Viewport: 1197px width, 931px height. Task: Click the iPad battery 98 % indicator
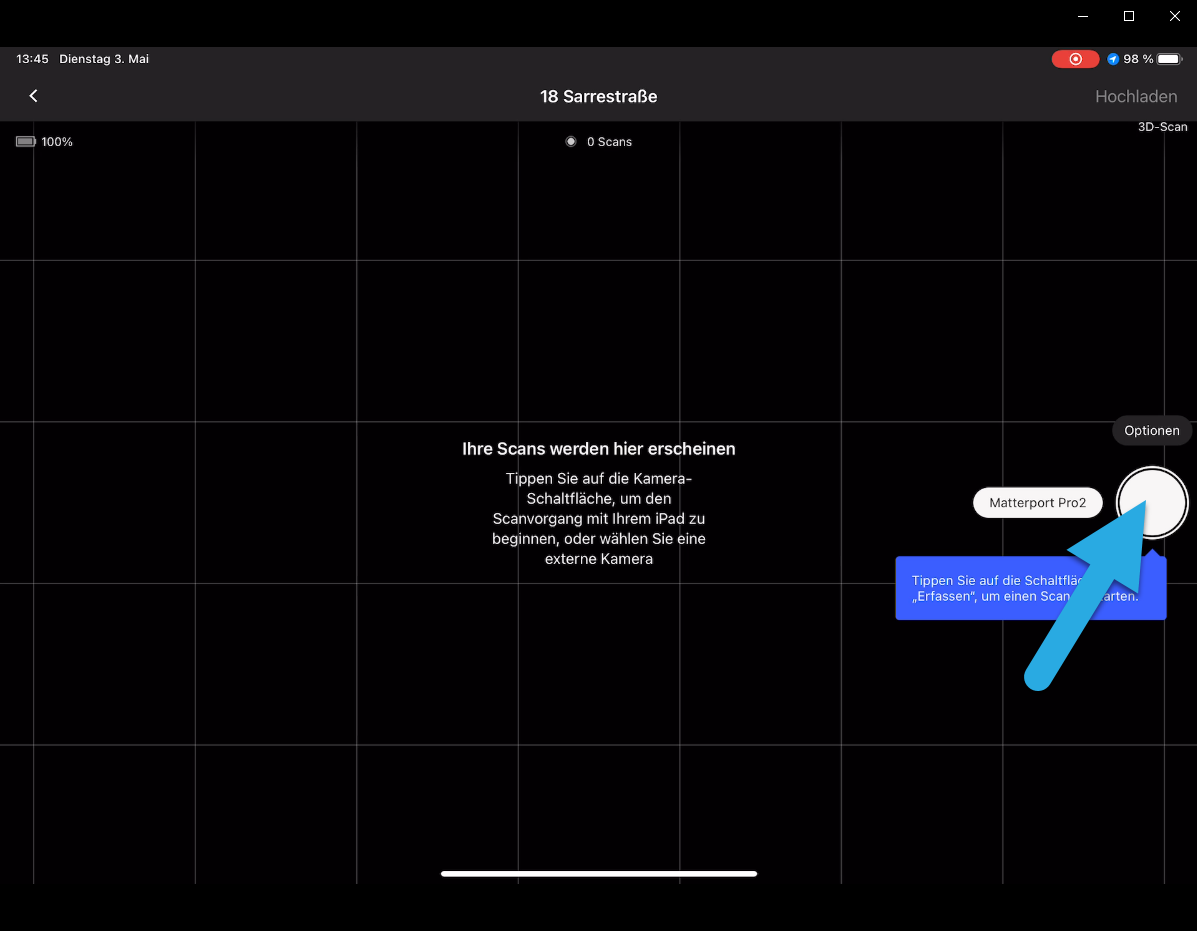click(x=1153, y=59)
